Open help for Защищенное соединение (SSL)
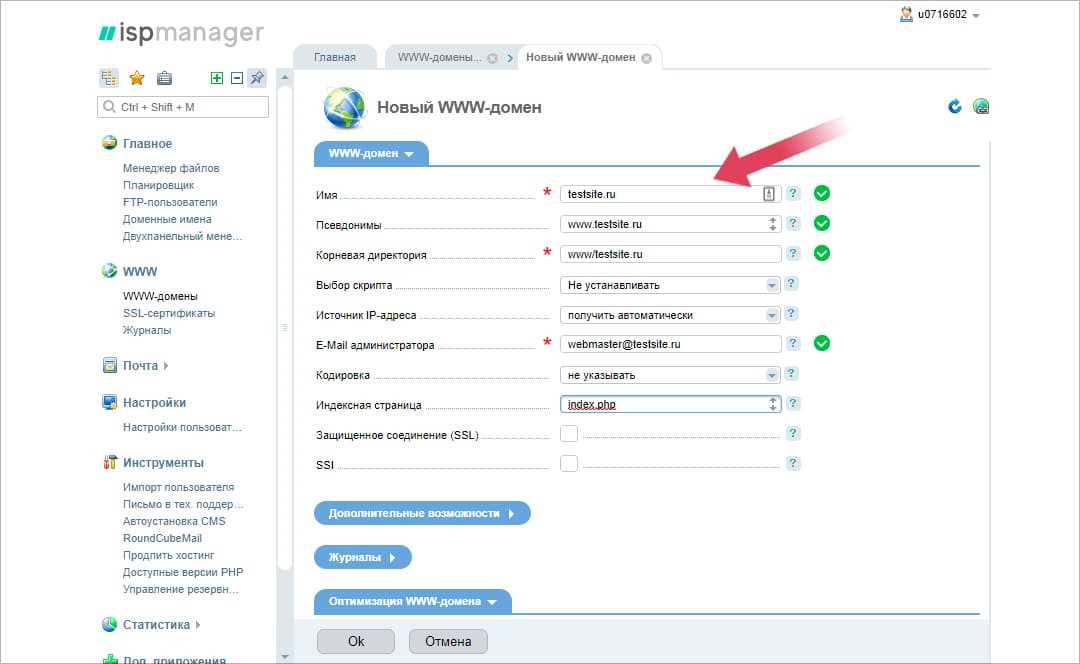The width and height of the screenshot is (1080, 664). [x=793, y=433]
